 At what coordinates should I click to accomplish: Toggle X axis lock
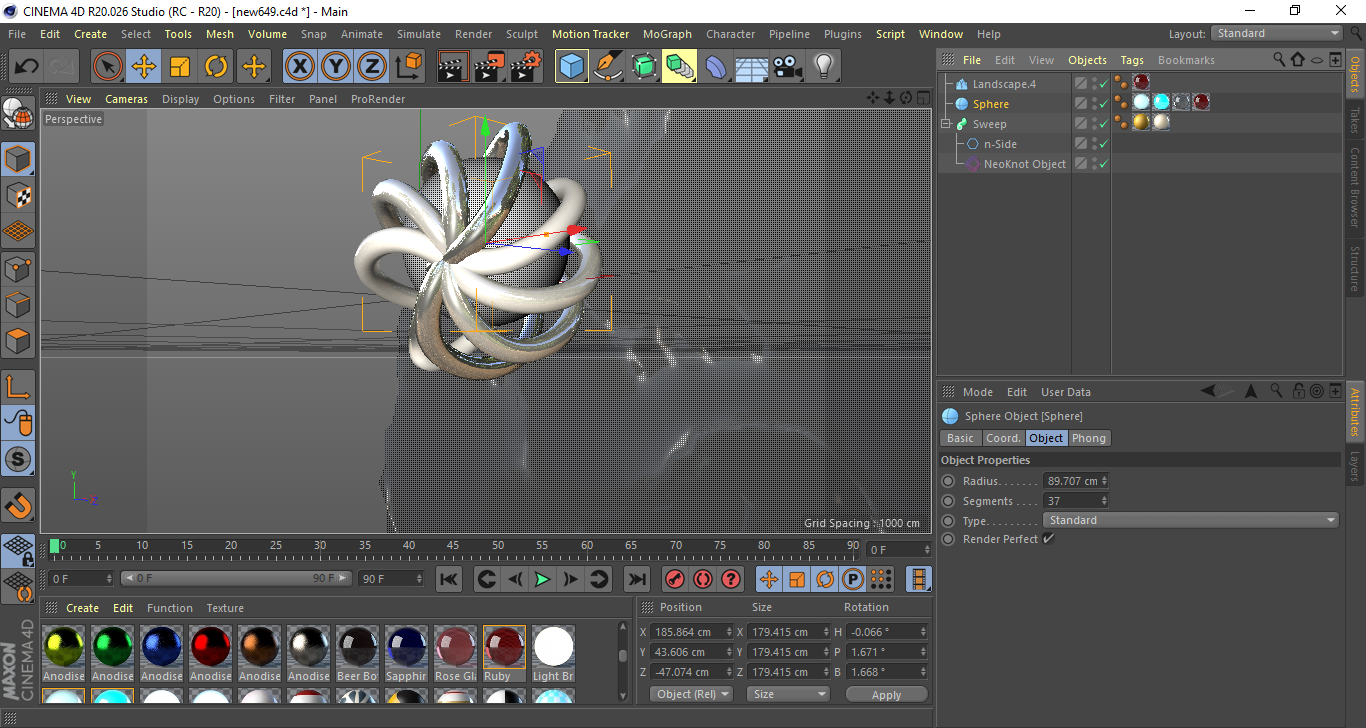[x=299, y=67]
